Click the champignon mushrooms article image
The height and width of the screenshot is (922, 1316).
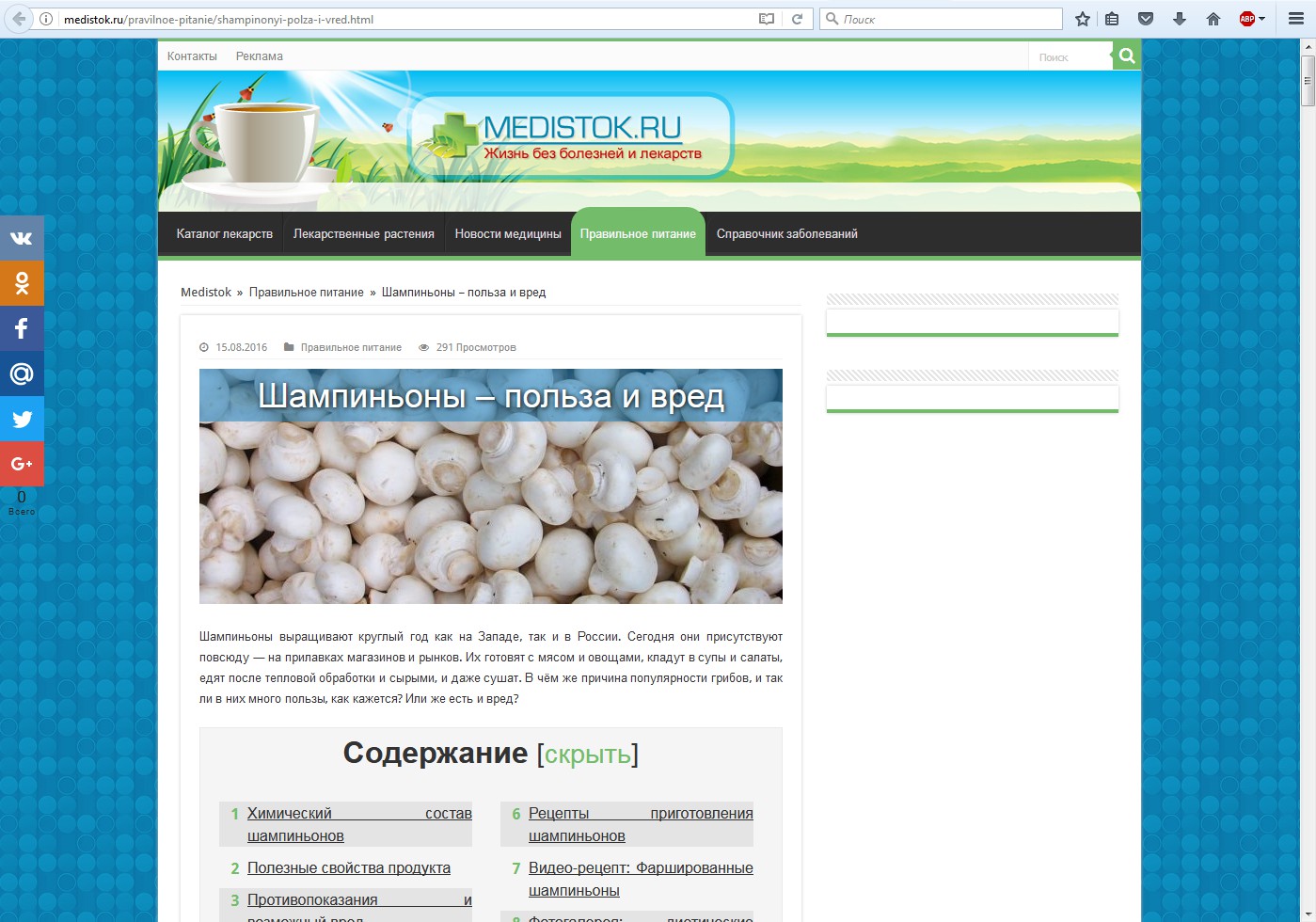491,486
